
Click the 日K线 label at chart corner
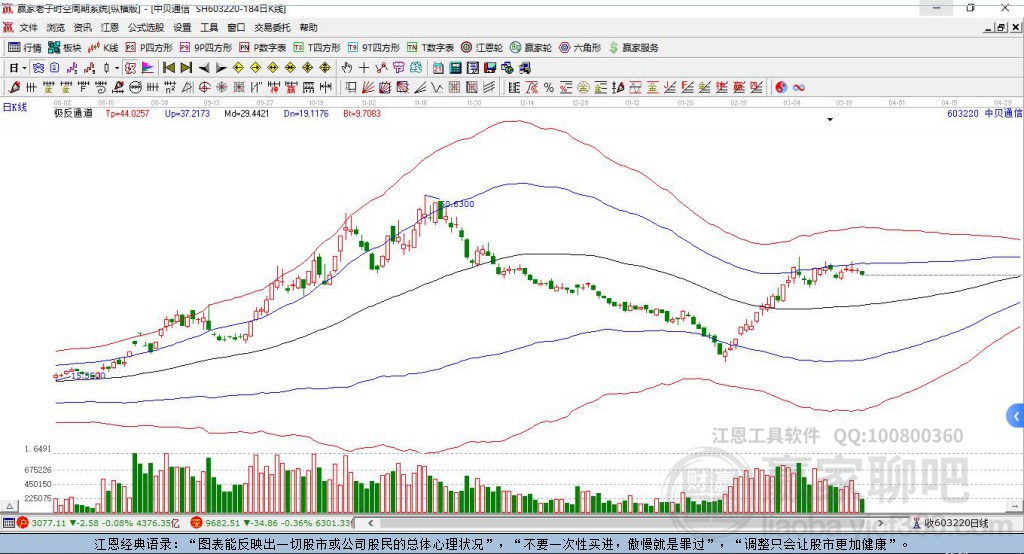click(x=14, y=106)
